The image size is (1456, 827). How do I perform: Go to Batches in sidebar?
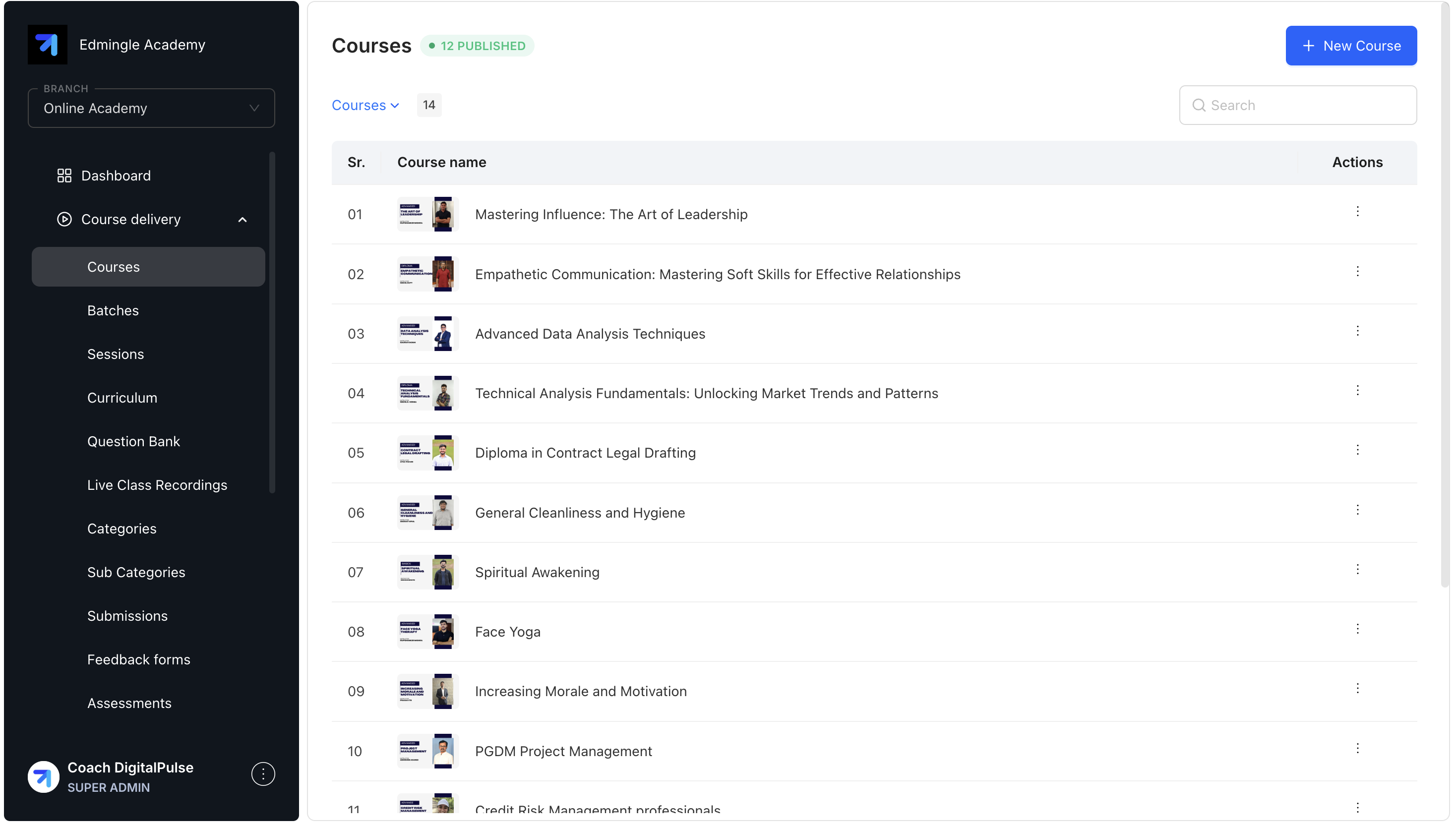pos(113,311)
